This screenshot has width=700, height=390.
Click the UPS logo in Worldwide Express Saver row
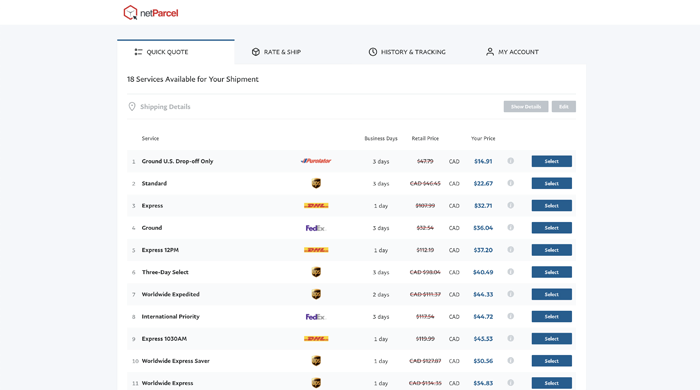pos(316,361)
